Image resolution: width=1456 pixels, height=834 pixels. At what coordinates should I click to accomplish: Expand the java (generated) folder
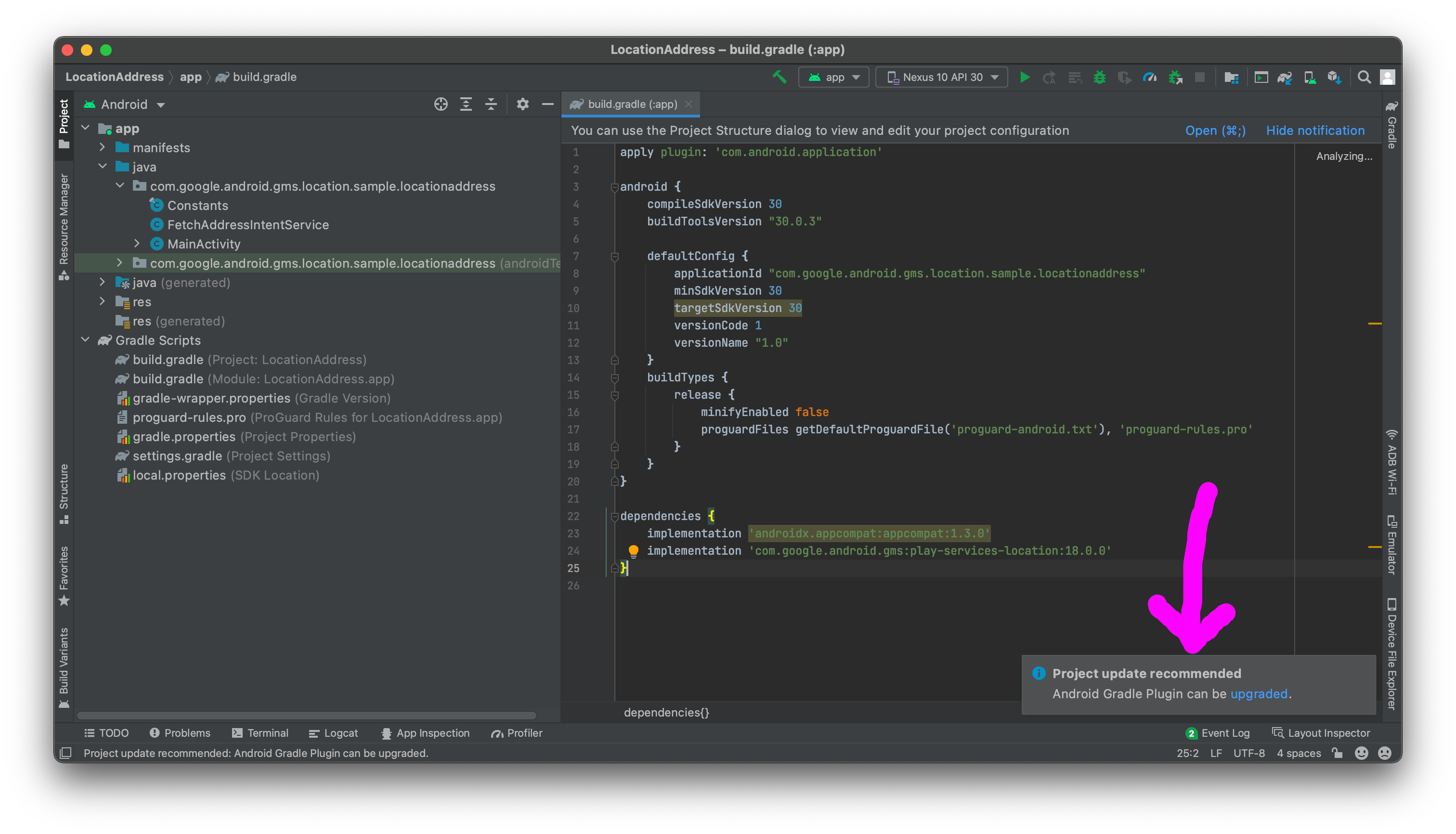(102, 282)
